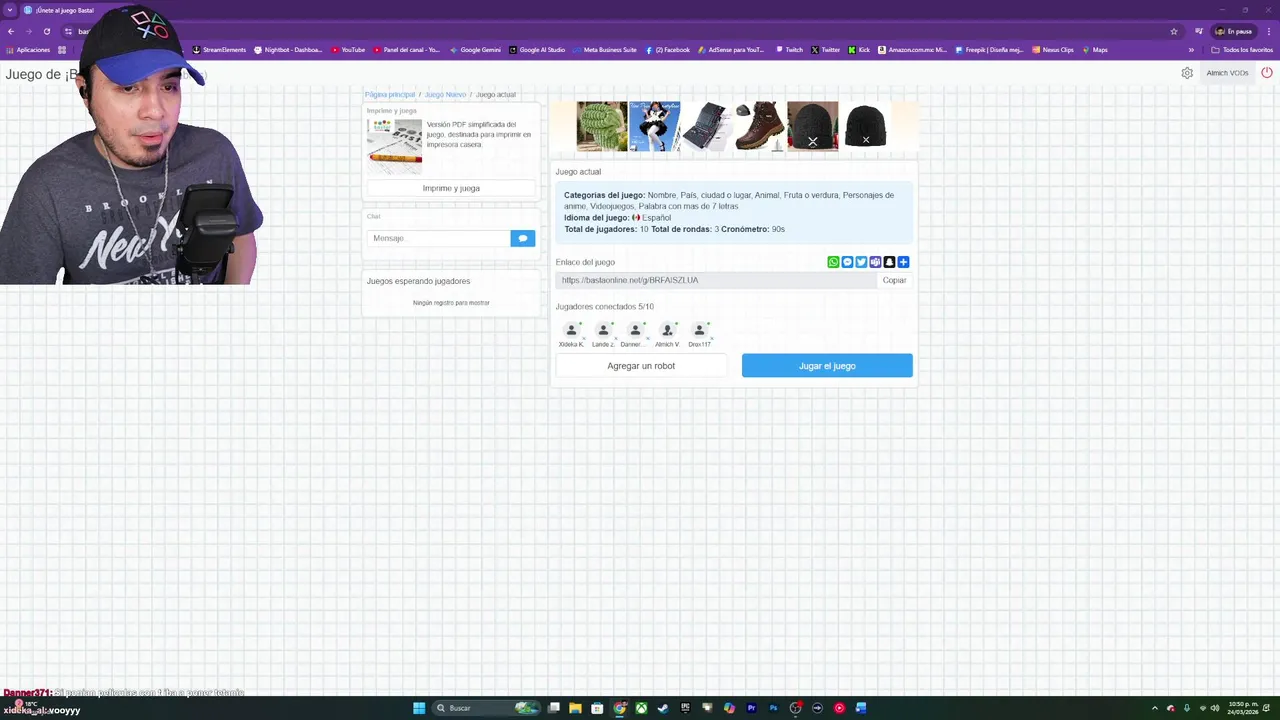This screenshot has height=720, width=1280.
Task: Open Almich VODs user menu
Action: coord(1227,73)
